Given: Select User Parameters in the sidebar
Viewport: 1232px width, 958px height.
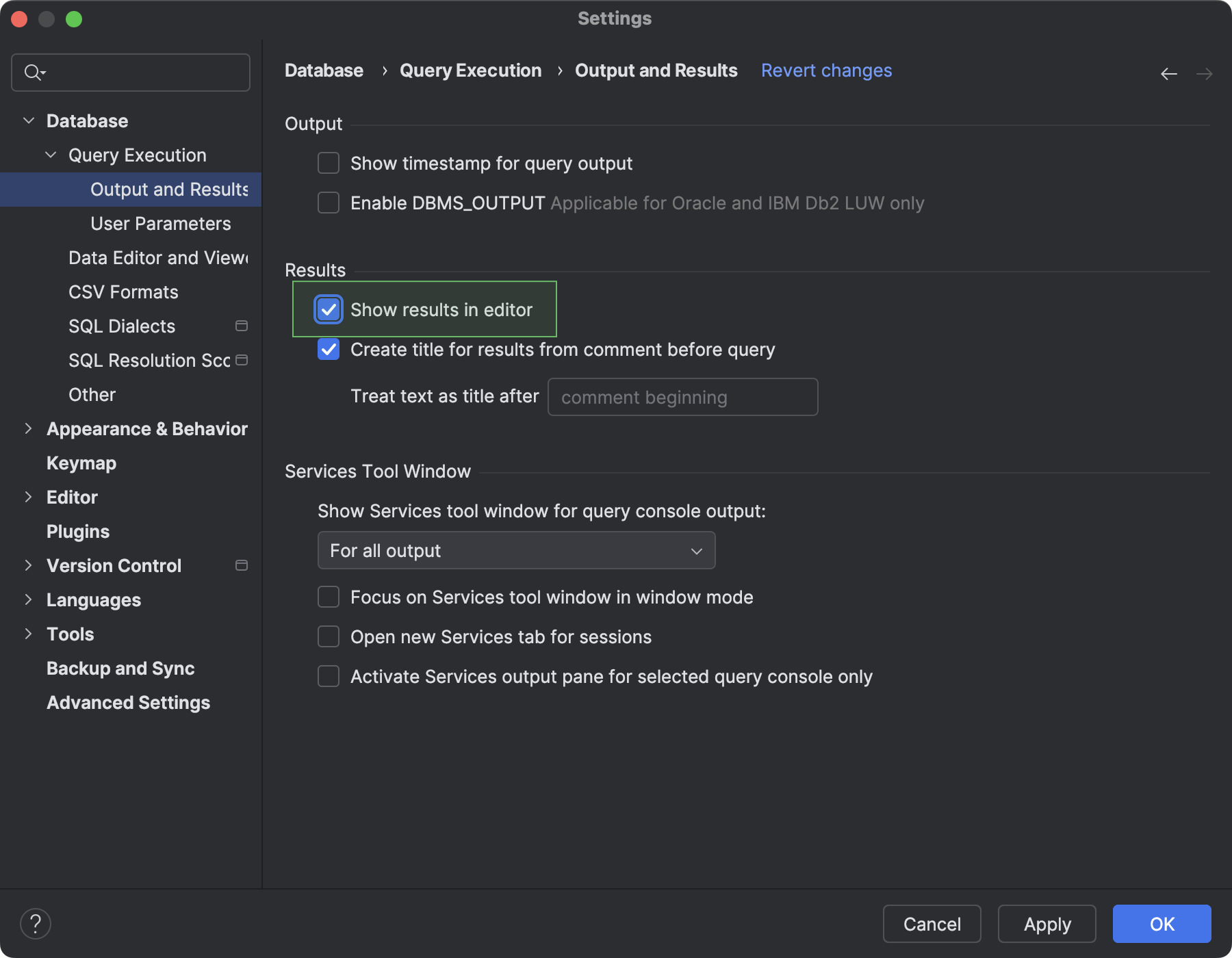Looking at the screenshot, I should pos(161,224).
